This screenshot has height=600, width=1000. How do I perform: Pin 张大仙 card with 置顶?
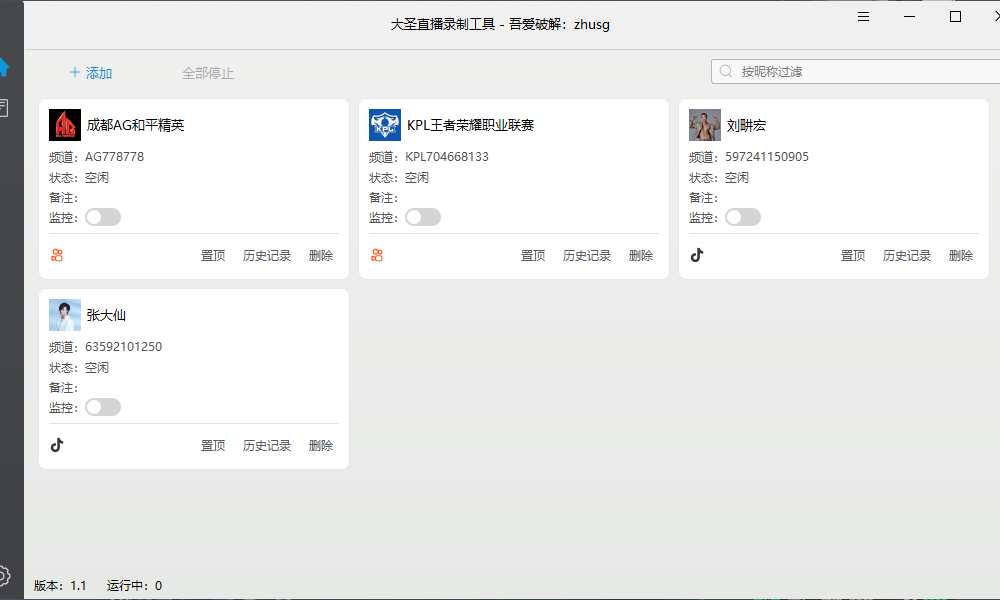[x=213, y=446]
